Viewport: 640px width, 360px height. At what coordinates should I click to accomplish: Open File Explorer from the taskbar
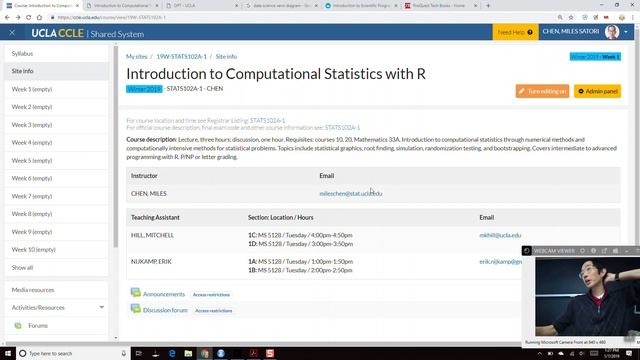[x=188, y=353]
